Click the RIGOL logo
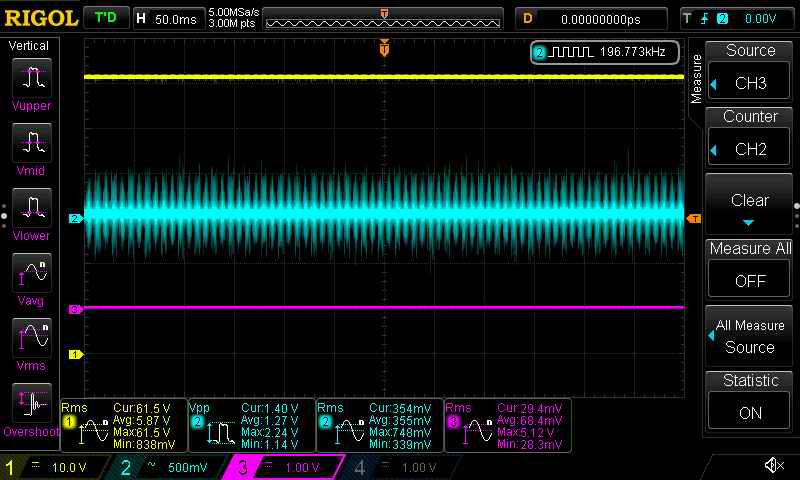 coord(41,19)
